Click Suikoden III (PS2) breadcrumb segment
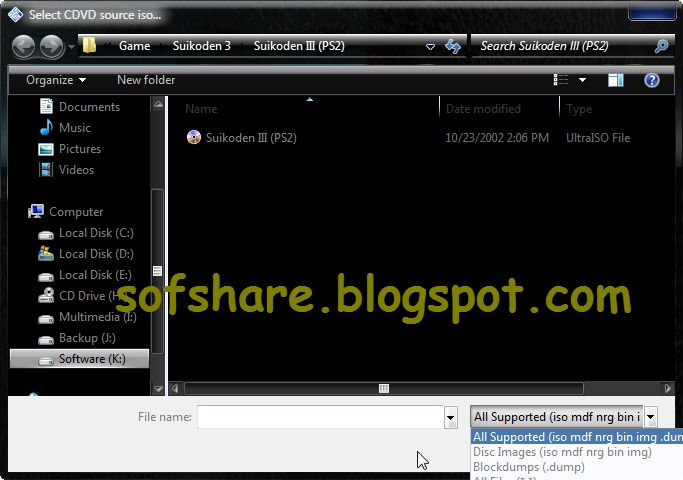Screen dimensions: 683x480 click(299, 46)
